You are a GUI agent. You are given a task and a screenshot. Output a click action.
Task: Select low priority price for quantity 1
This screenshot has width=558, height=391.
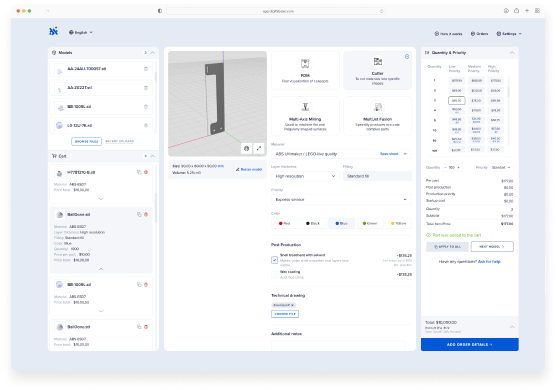pos(457,81)
